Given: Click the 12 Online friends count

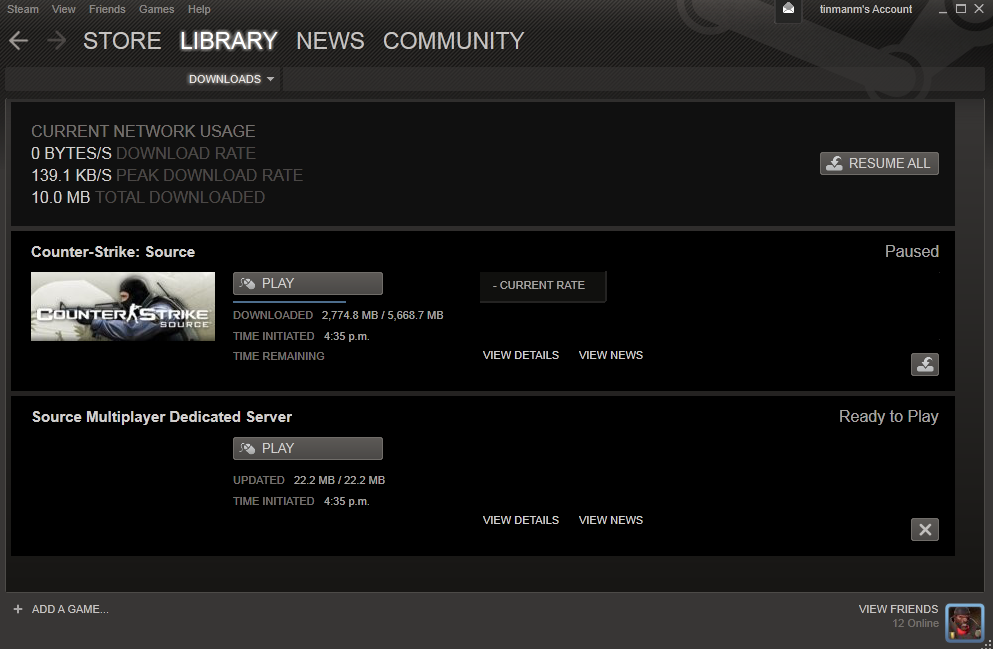Looking at the screenshot, I should coord(915,623).
